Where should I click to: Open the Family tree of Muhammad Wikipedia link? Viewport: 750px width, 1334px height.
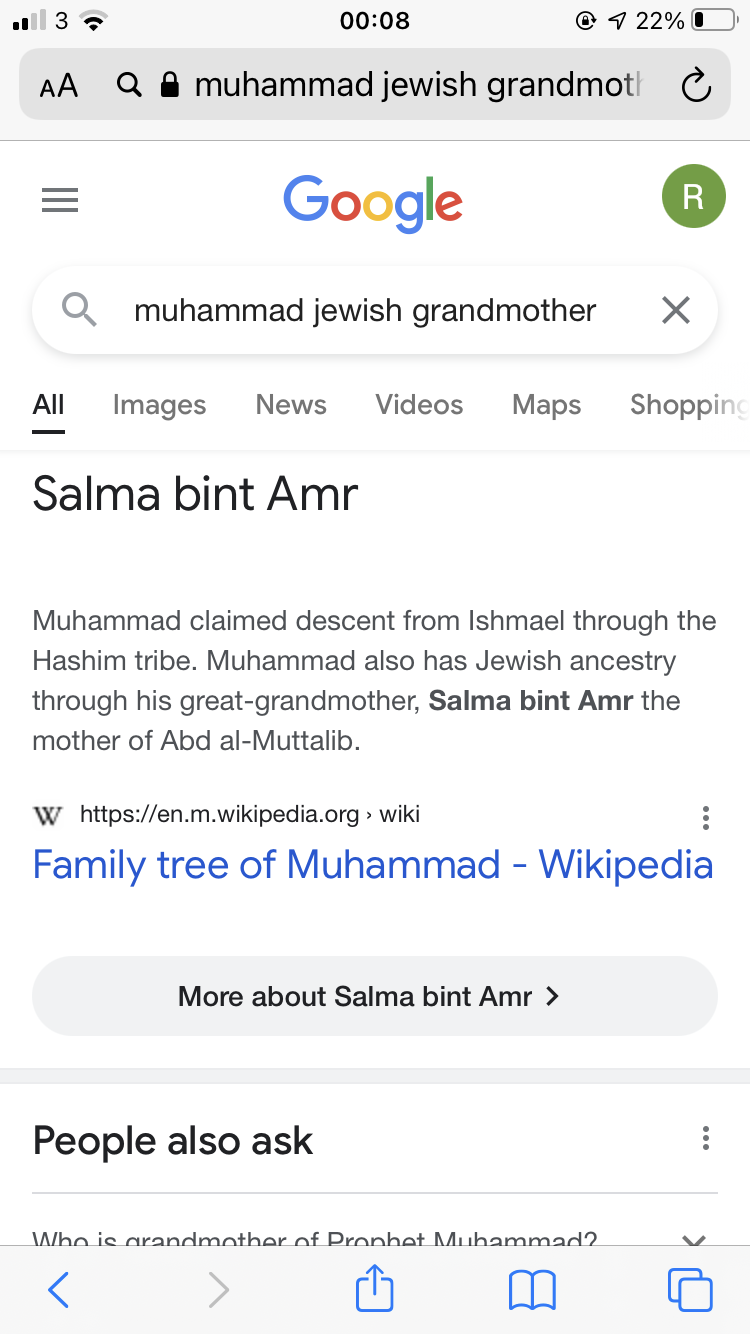coord(373,865)
